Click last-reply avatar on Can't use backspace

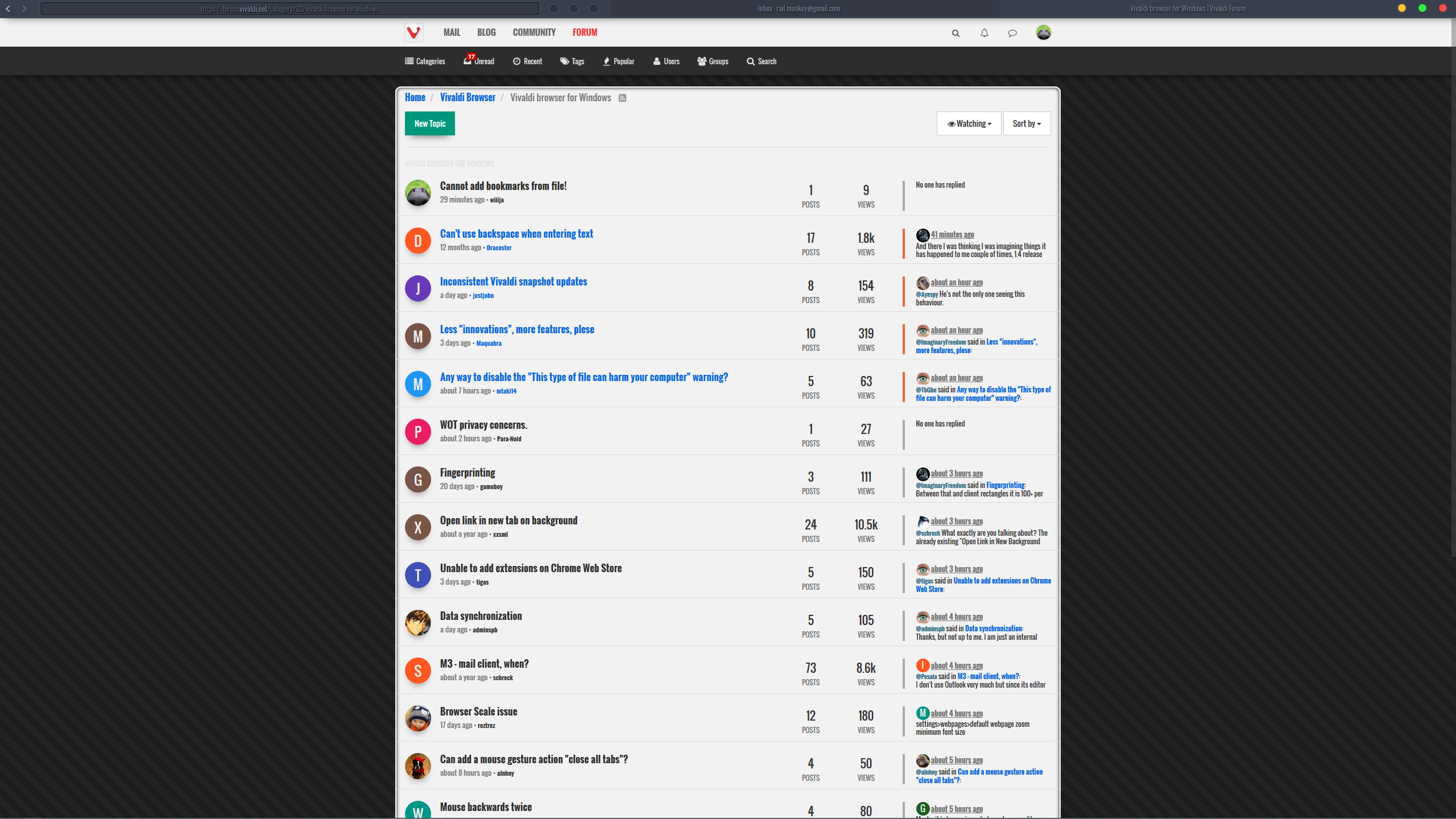click(x=923, y=235)
